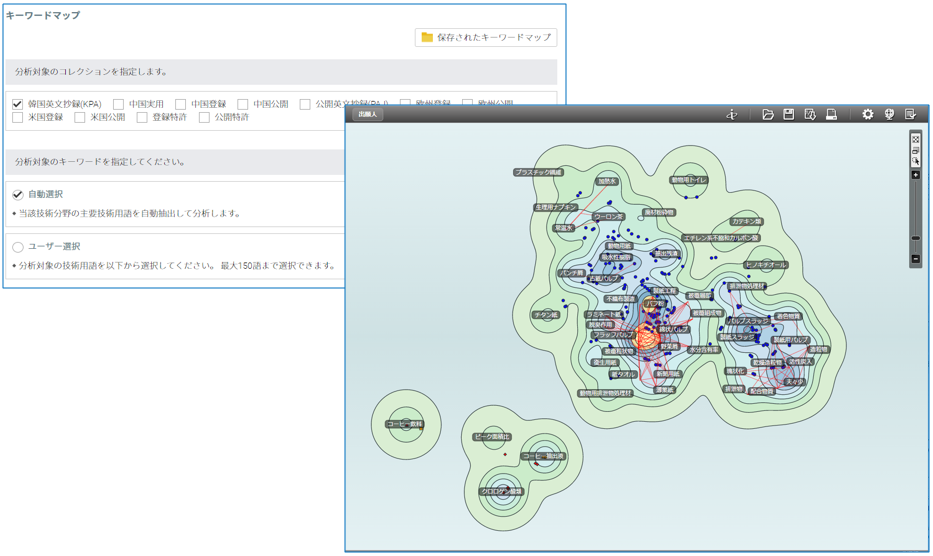Click the globe icon in map toolbar
This screenshot has width=933, height=556.
tap(889, 115)
